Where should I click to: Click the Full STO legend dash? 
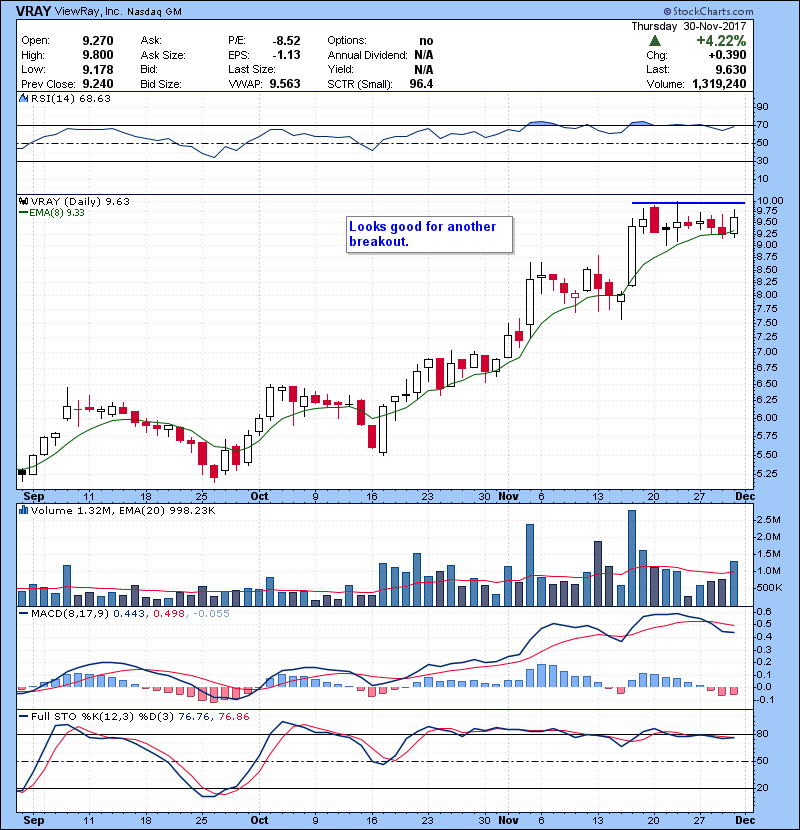point(23,716)
